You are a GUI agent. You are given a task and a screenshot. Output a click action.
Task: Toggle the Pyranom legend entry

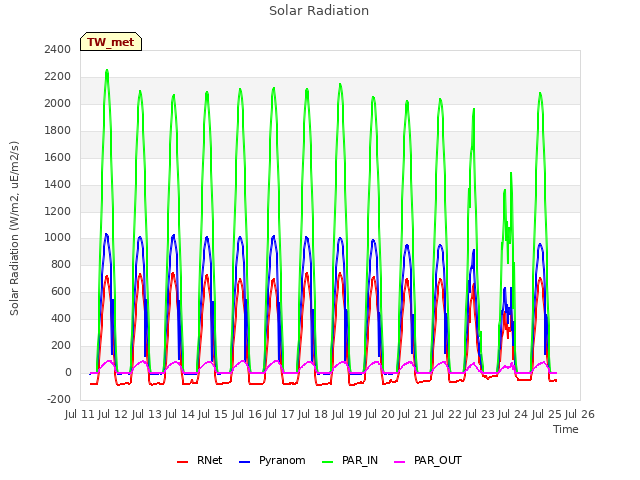click(272, 460)
